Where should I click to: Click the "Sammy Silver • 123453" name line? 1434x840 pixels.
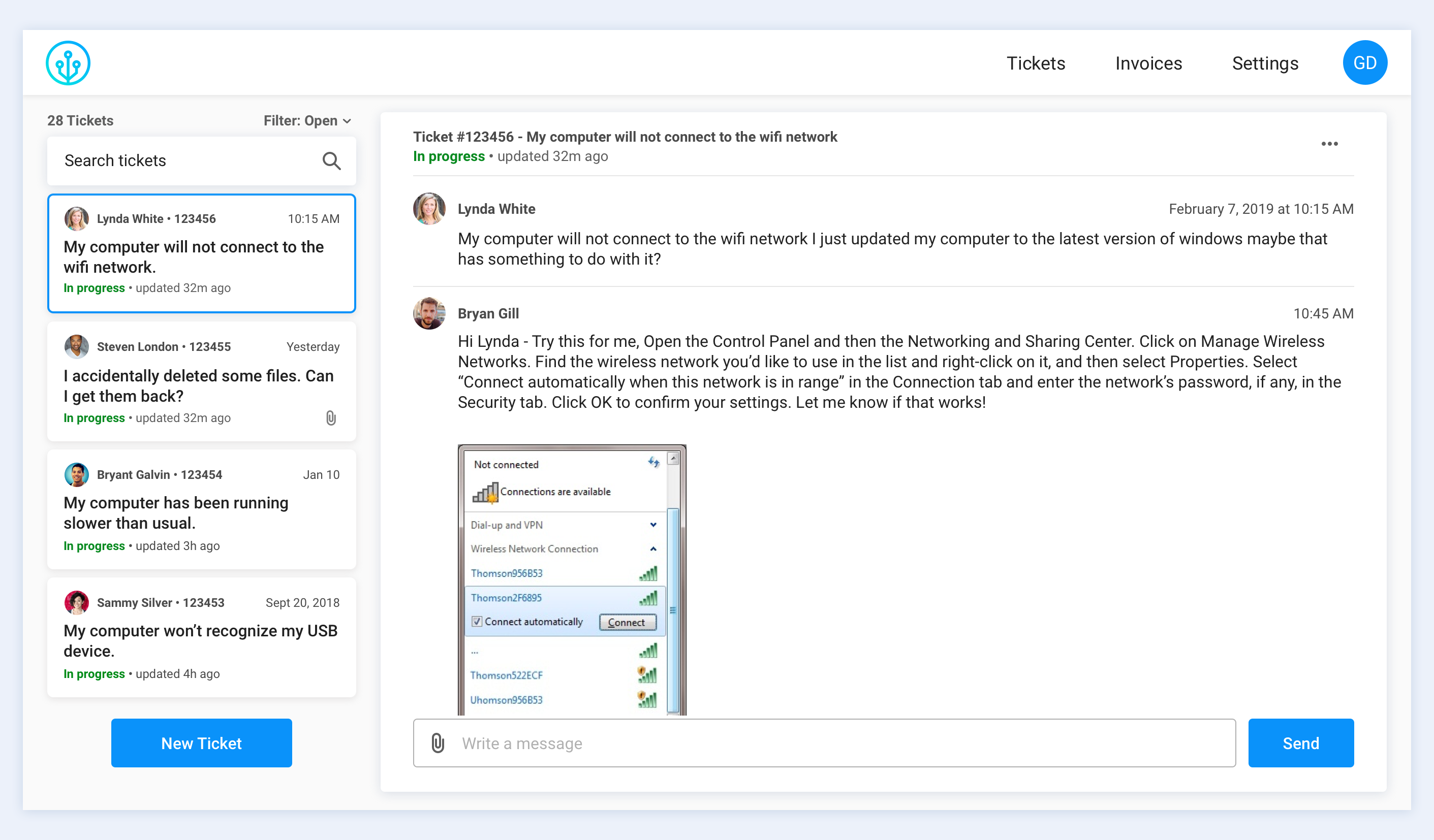tap(161, 603)
